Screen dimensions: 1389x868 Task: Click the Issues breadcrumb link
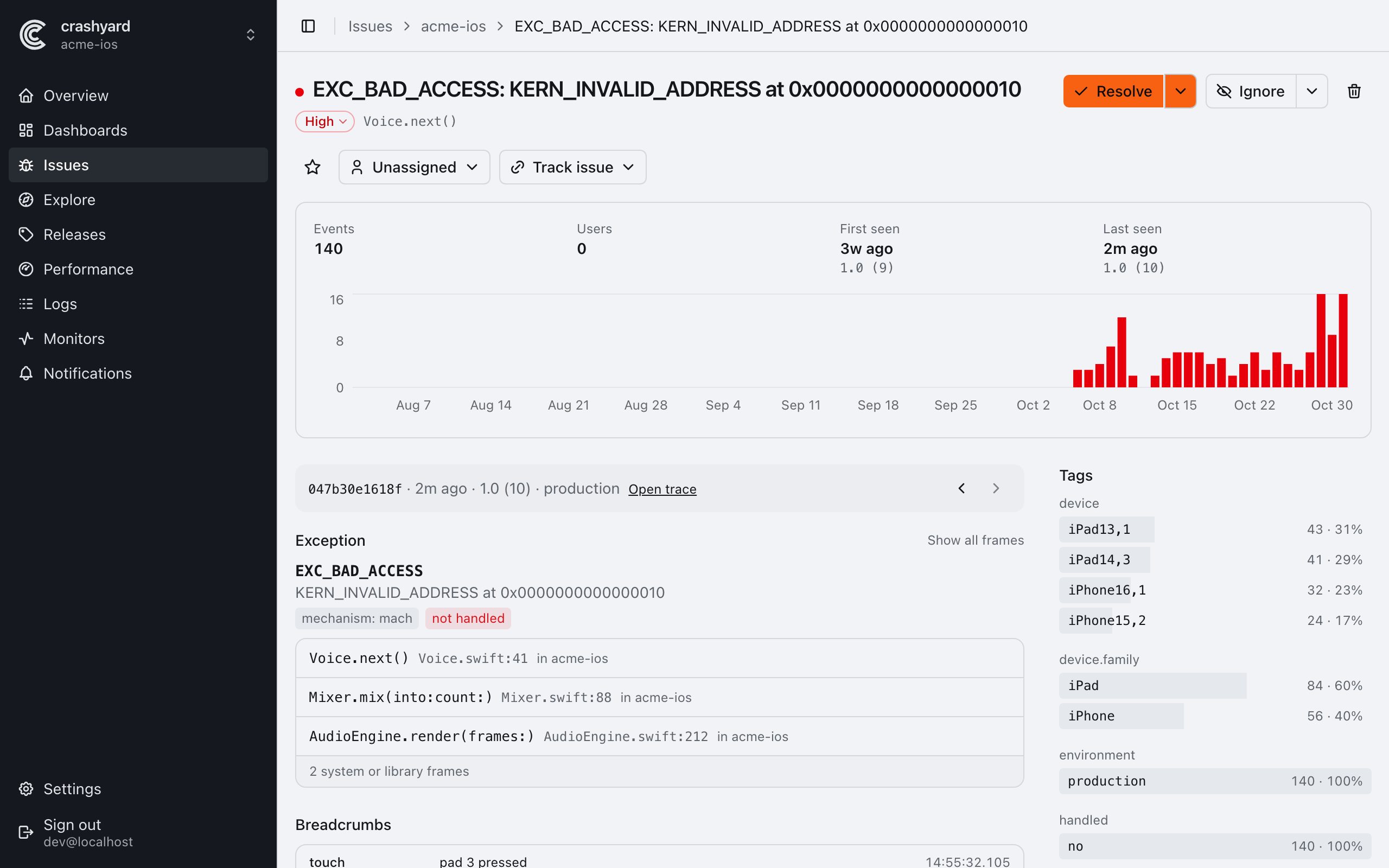pos(370,26)
